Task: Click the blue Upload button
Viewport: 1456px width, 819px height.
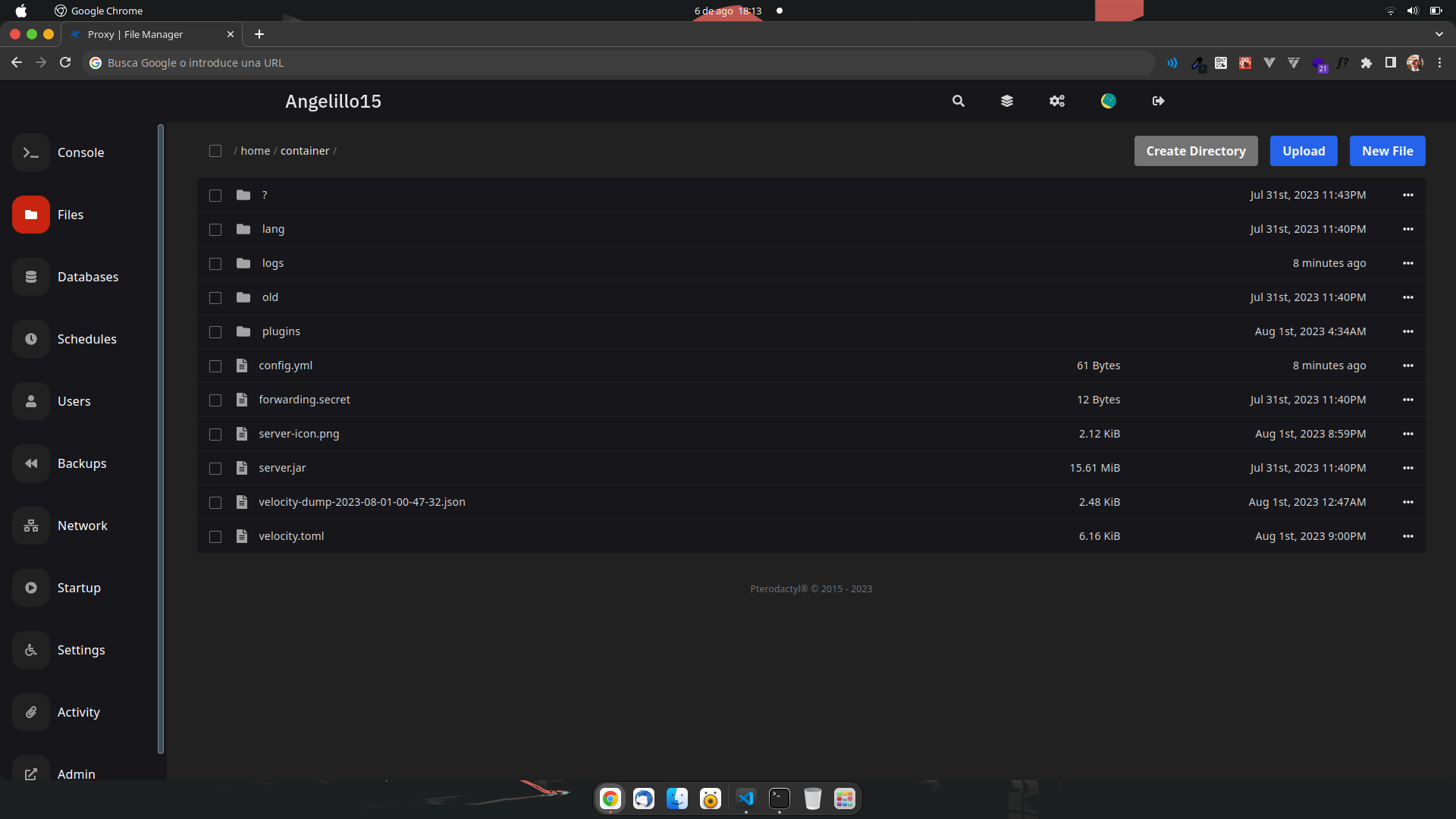Action: pyautogui.click(x=1304, y=151)
